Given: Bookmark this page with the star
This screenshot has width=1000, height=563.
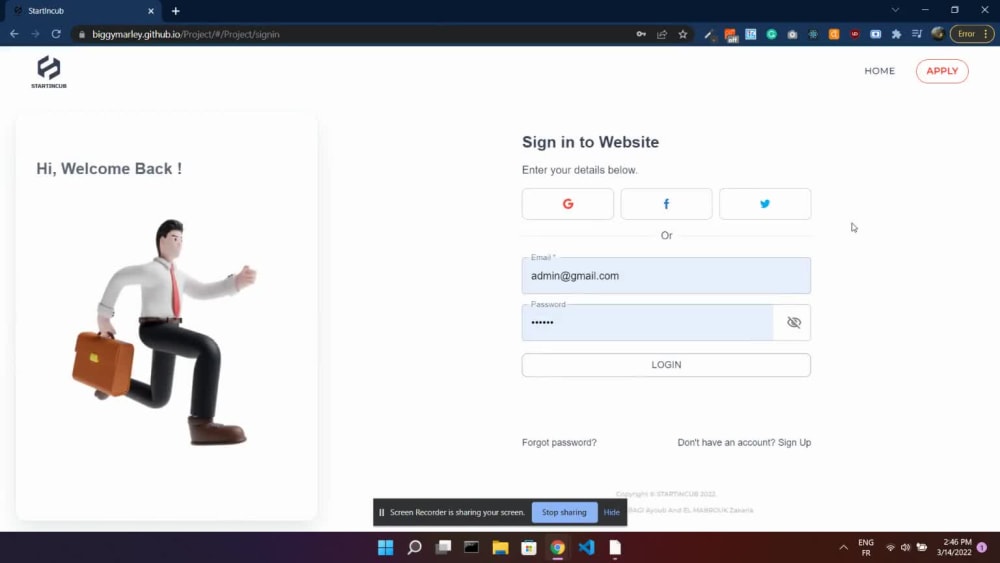Looking at the screenshot, I should [x=683, y=34].
